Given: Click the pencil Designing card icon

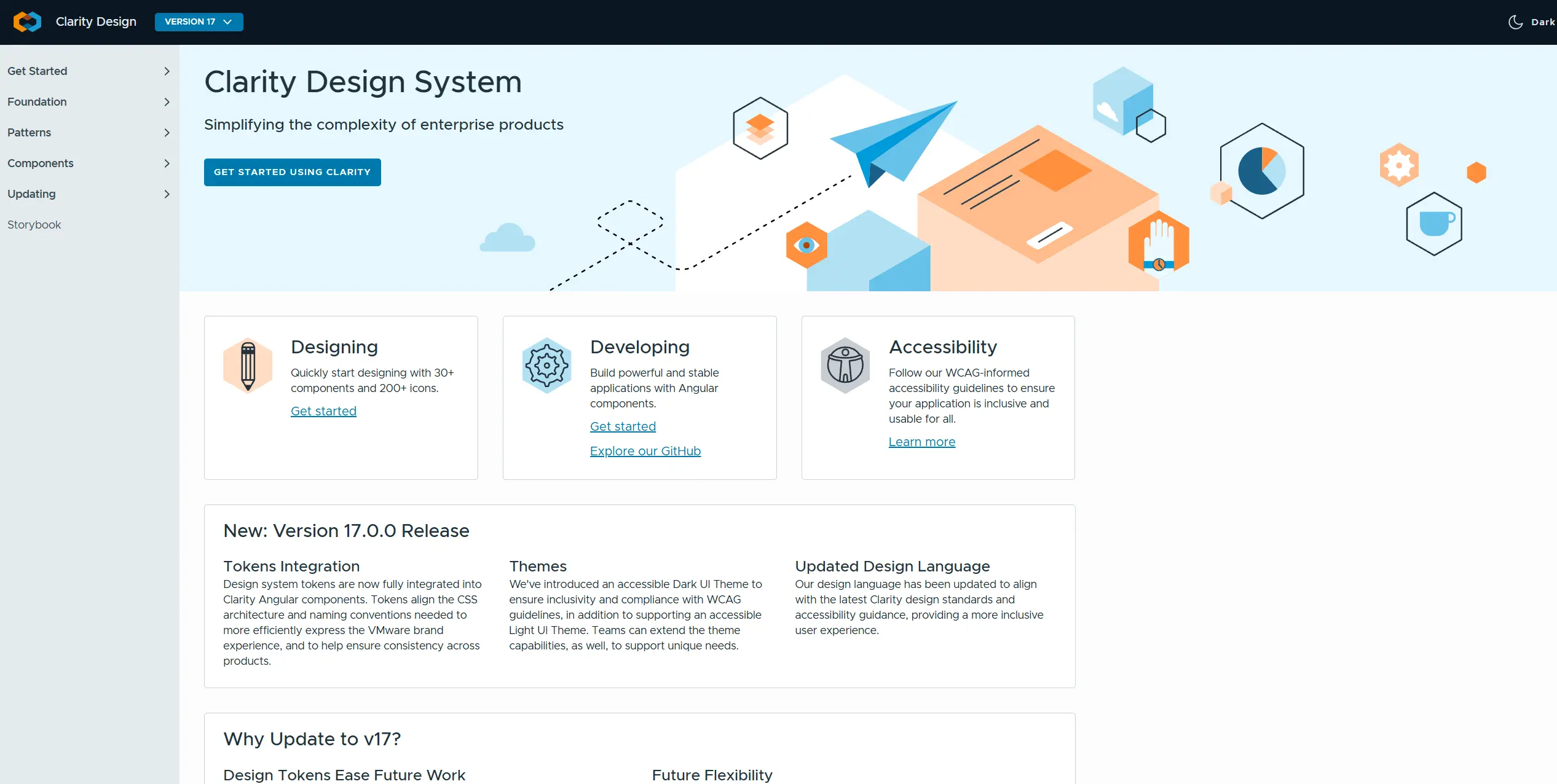Looking at the screenshot, I should [248, 366].
